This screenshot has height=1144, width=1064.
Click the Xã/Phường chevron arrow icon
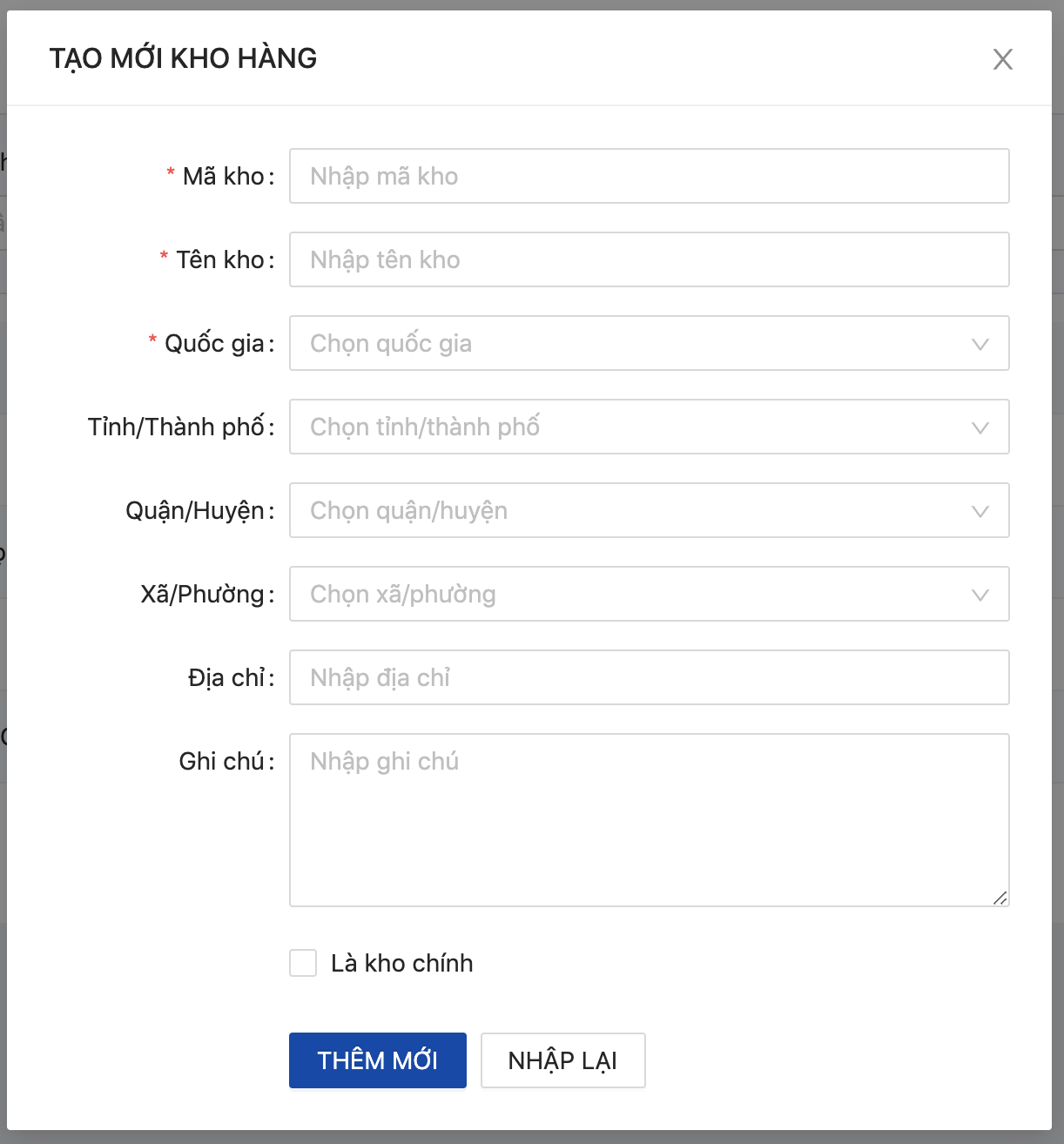click(980, 595)
